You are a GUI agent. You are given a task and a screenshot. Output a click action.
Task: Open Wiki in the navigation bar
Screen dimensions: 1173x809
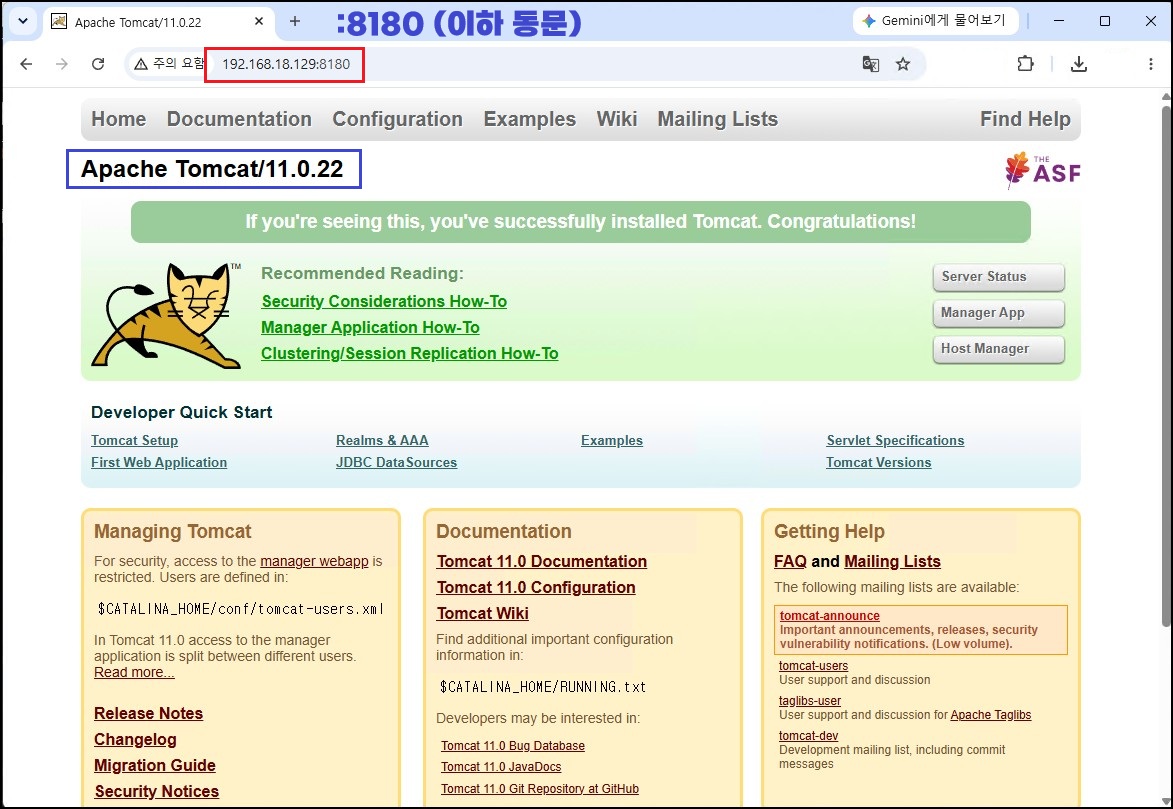pyautogui.click(x=617, y=119)
